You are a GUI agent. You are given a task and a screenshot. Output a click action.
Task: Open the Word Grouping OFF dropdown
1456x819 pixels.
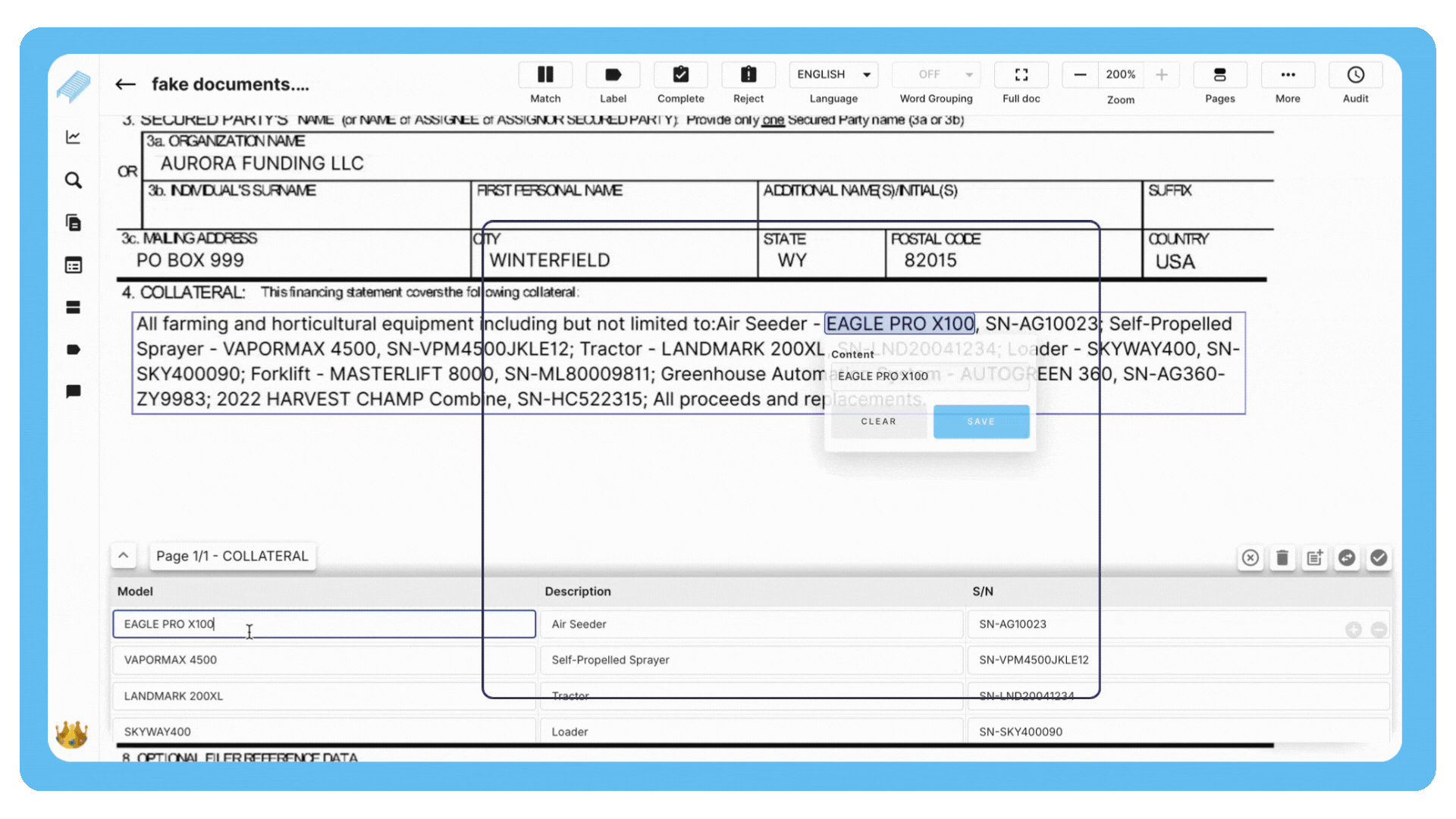pos(936,74)
